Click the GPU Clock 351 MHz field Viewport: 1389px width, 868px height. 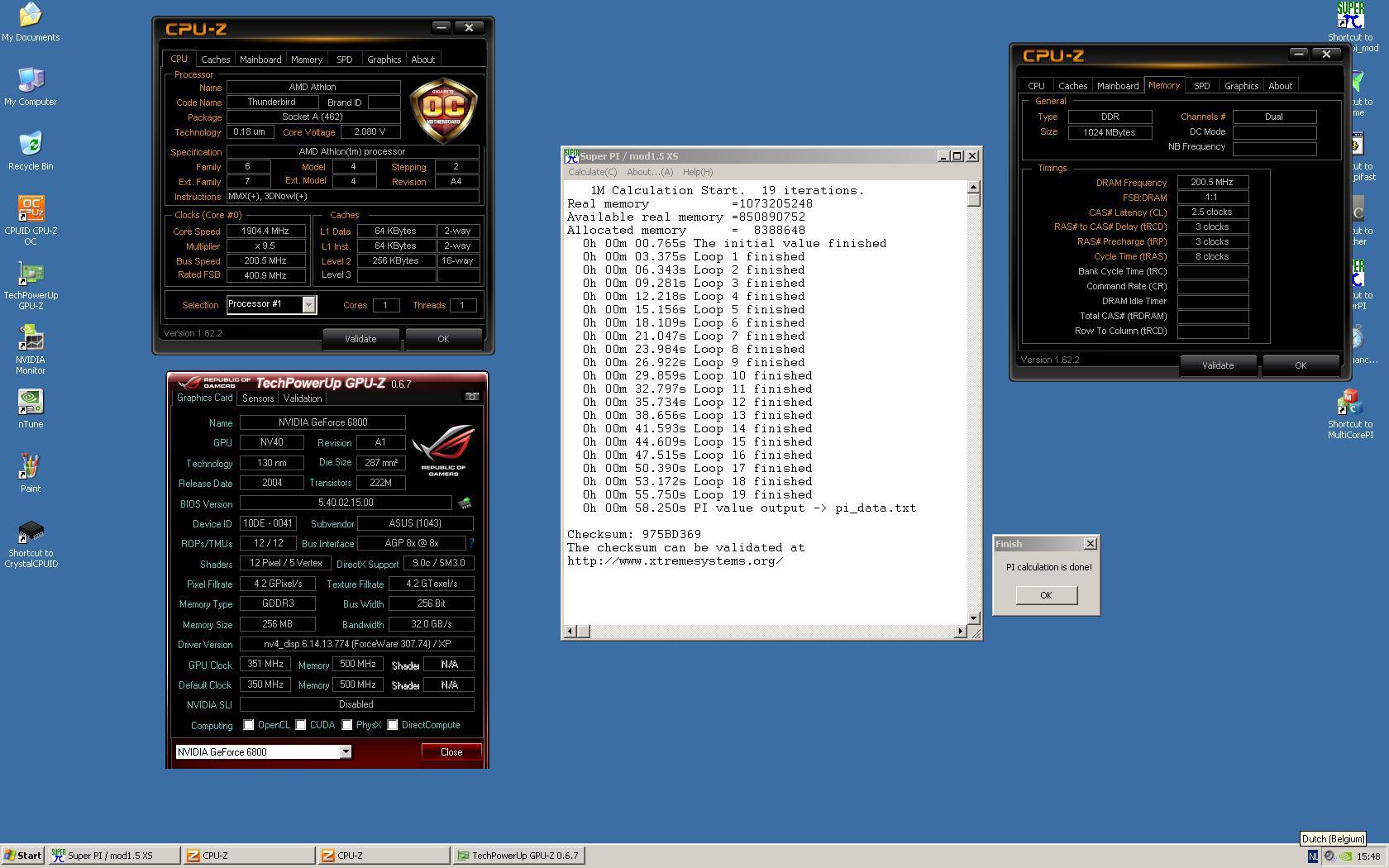(265, 664)
